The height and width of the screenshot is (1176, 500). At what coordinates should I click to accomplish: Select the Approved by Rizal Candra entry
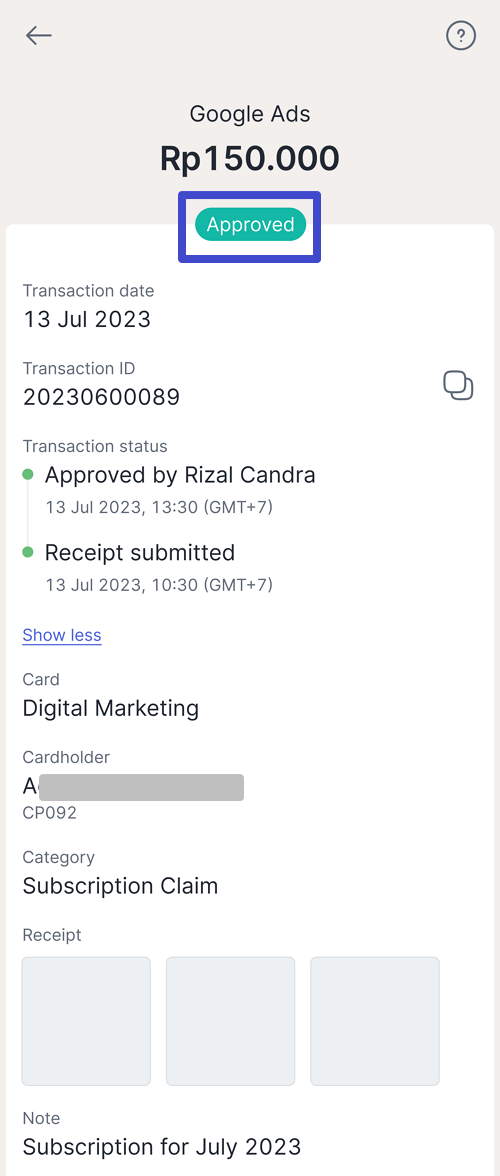tap(180, 489)
